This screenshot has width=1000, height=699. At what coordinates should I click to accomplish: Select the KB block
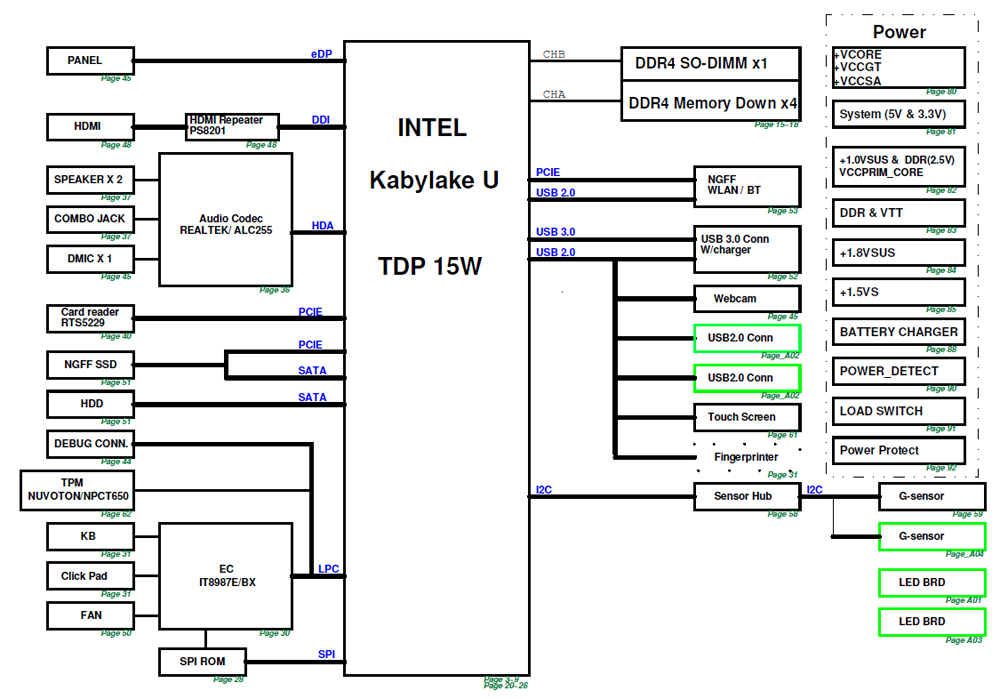(90, 537)
